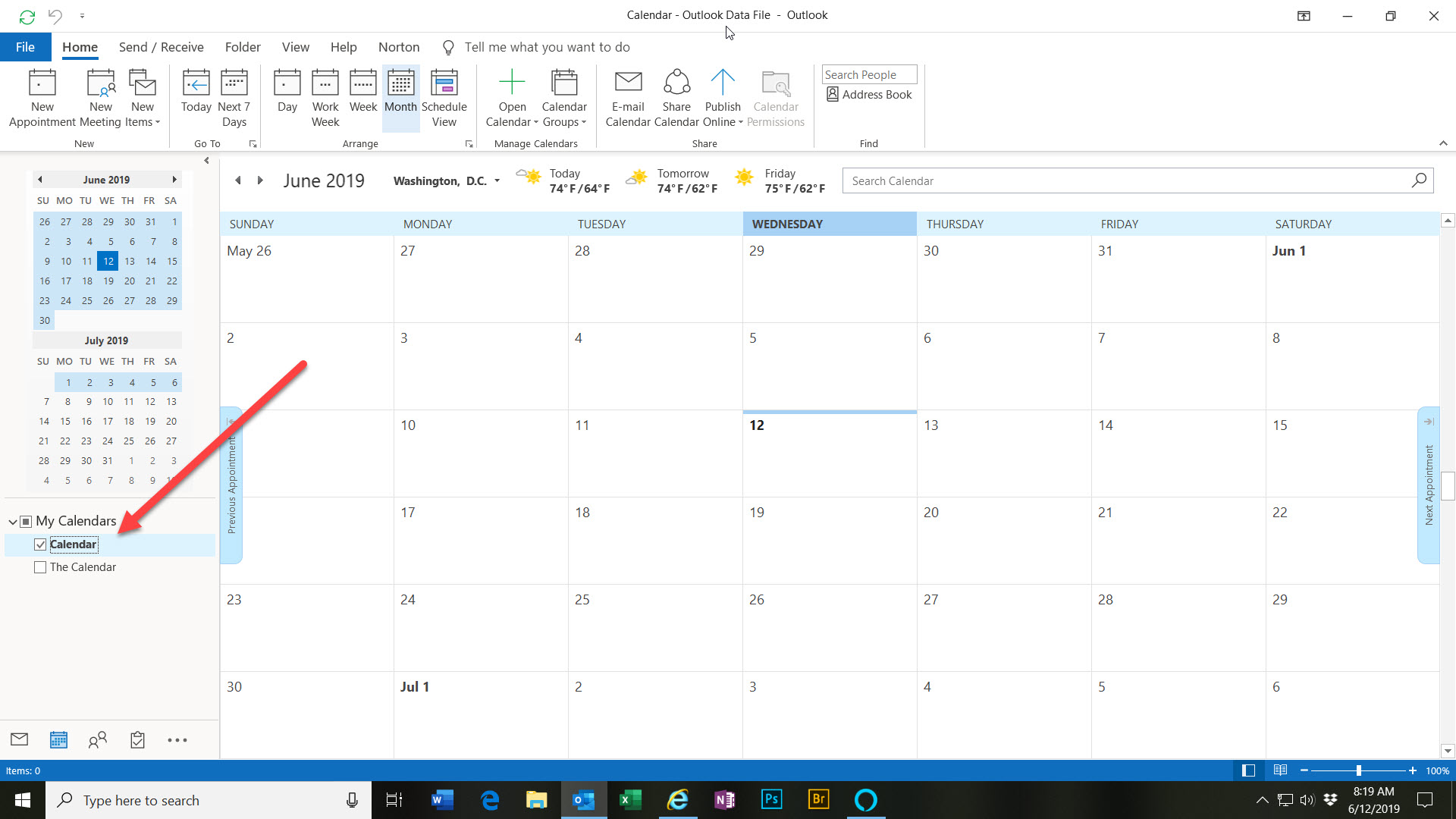1456x819 pixels.
Task: Open Excel from the Windows taskbar
Action: click(630, 800)
